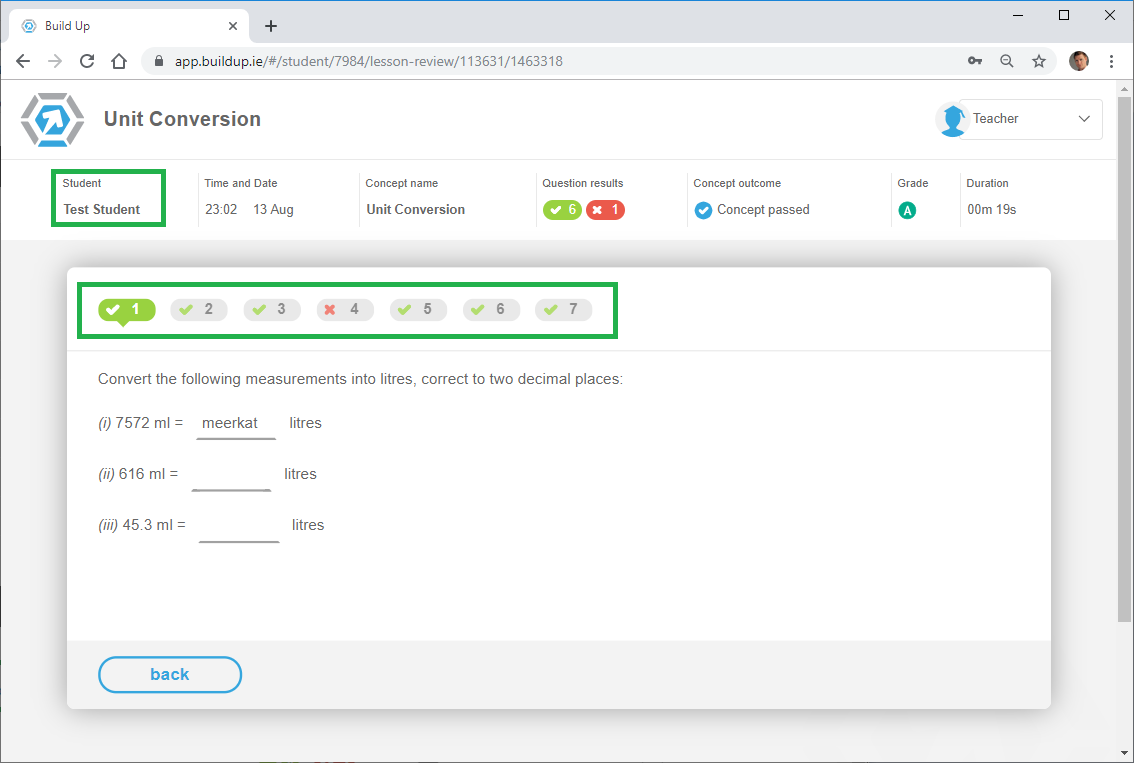Reload the page with the refresh icon
The width and height of the screenshot is (1134, 763).
click(87, 61)
